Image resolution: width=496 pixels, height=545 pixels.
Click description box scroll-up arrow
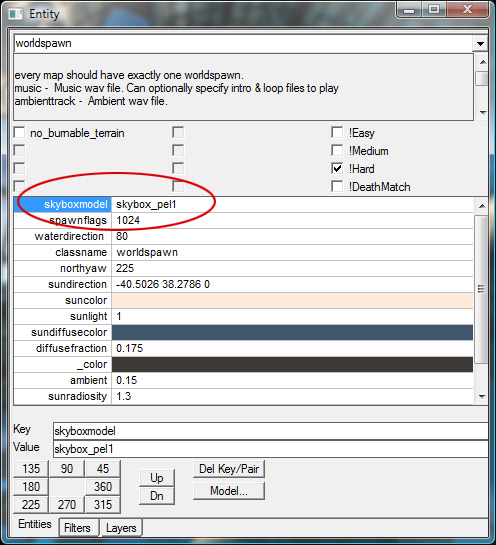click(x=482, y=62)
